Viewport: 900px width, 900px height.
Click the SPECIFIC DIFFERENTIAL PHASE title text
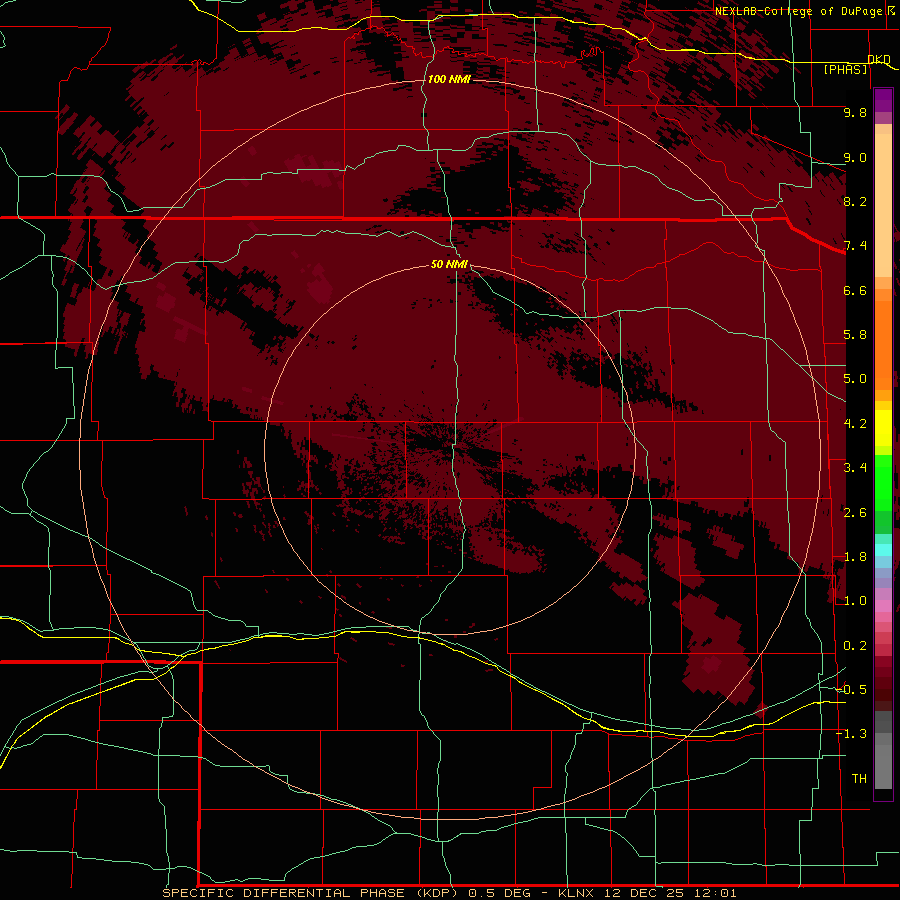pyautogui.click(x=285, y=893)
